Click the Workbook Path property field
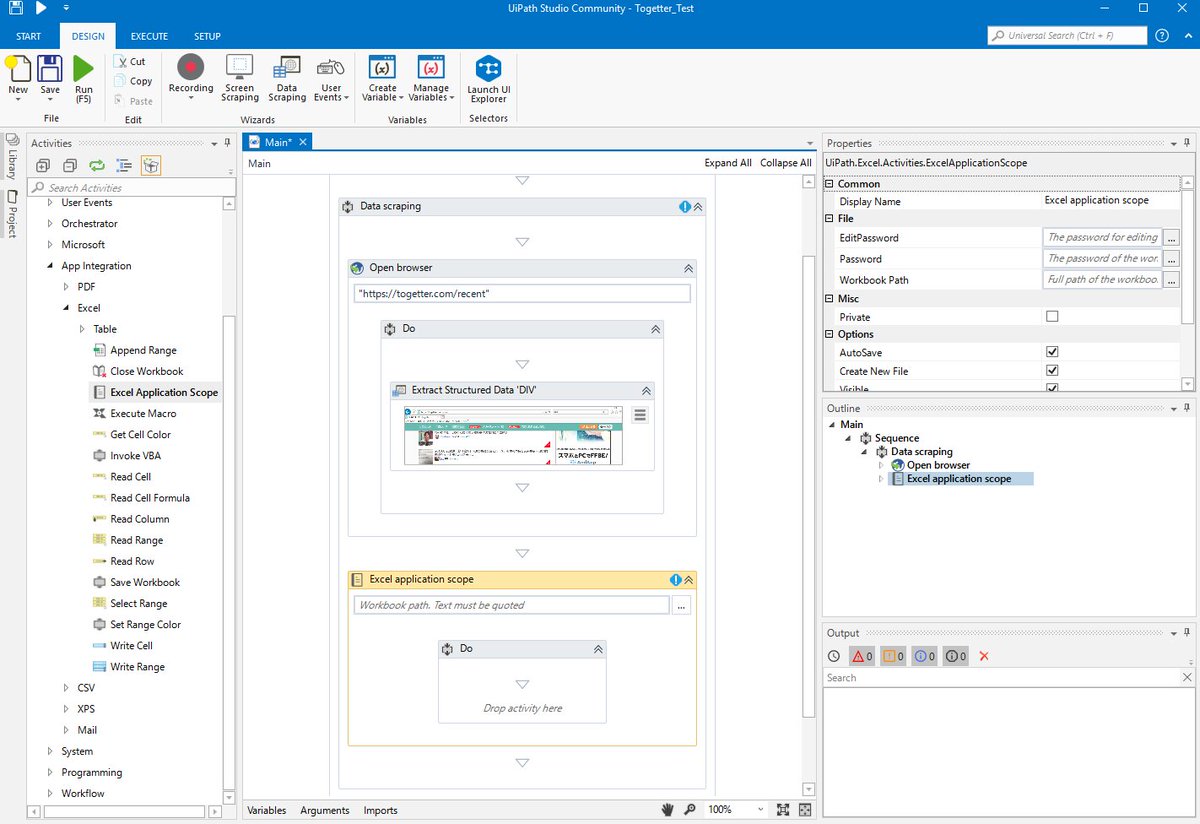 point(1103,280)
